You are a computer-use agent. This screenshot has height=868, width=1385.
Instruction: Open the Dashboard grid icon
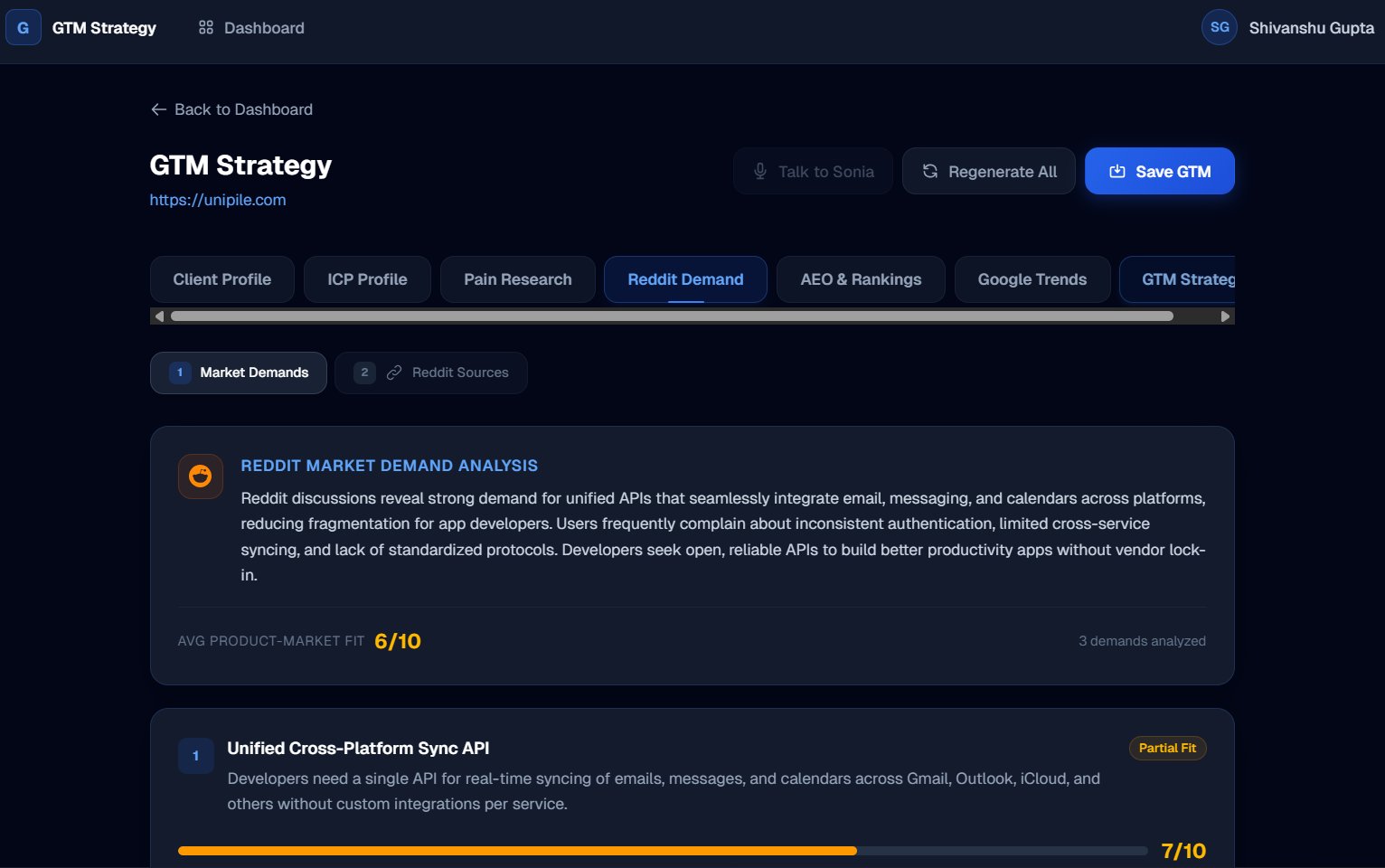point(206,28)
